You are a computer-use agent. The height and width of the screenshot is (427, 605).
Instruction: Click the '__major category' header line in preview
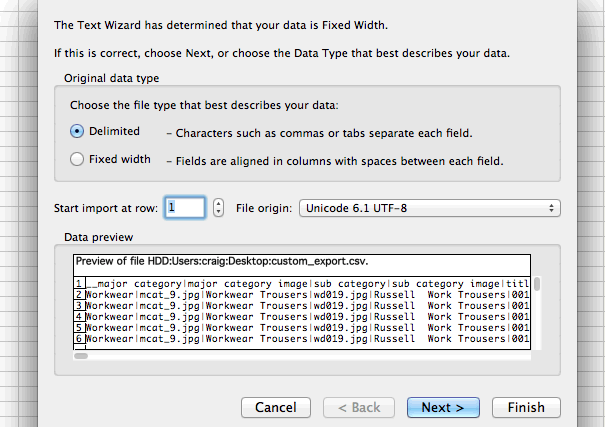tap(308, 284)
